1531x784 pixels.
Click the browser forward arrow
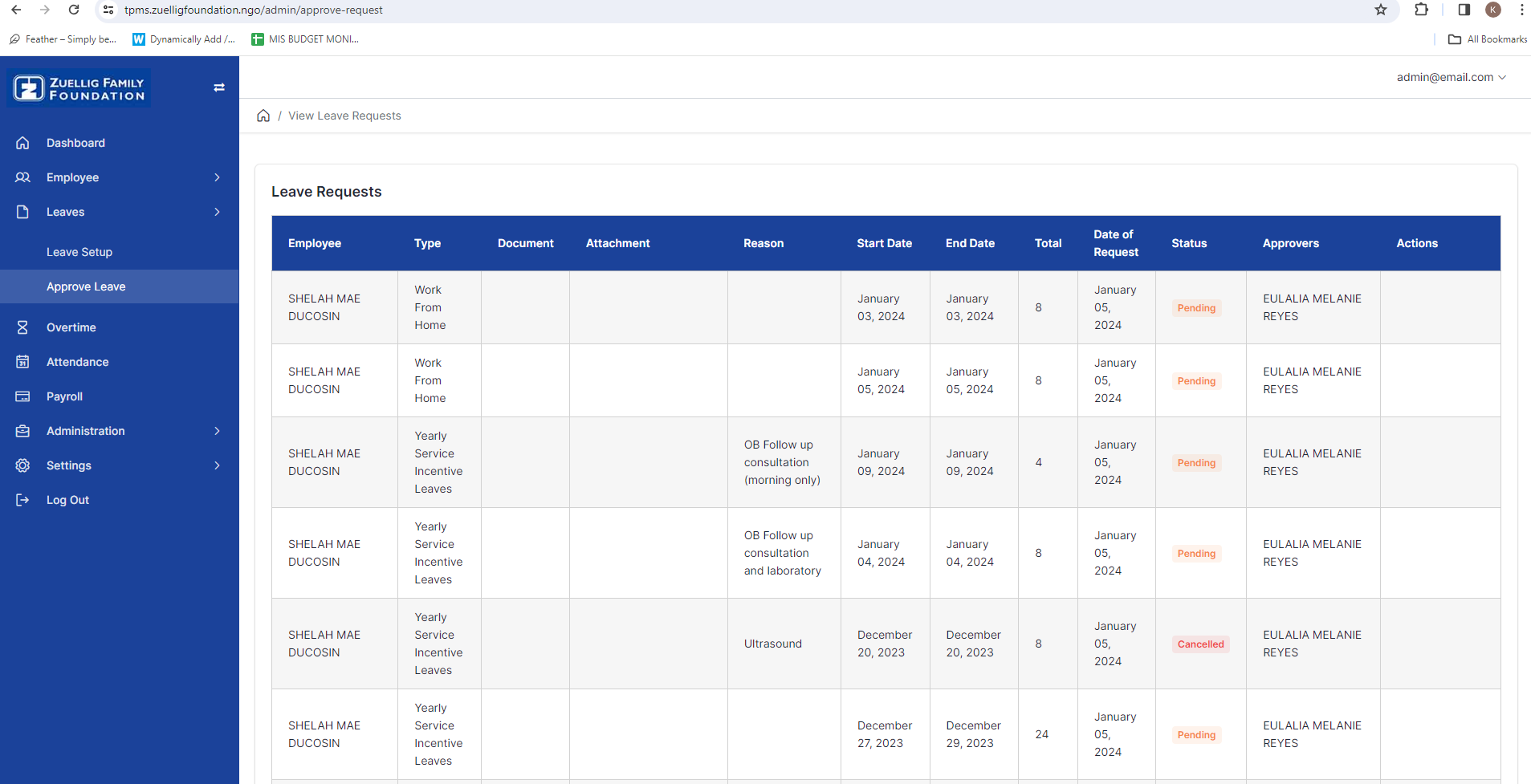[45, 10]
